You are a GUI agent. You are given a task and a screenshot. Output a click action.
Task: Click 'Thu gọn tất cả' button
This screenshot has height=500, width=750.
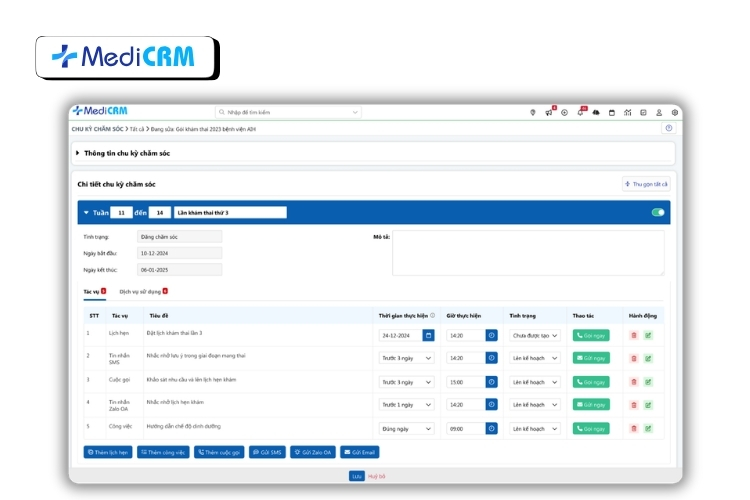[646, 184]
